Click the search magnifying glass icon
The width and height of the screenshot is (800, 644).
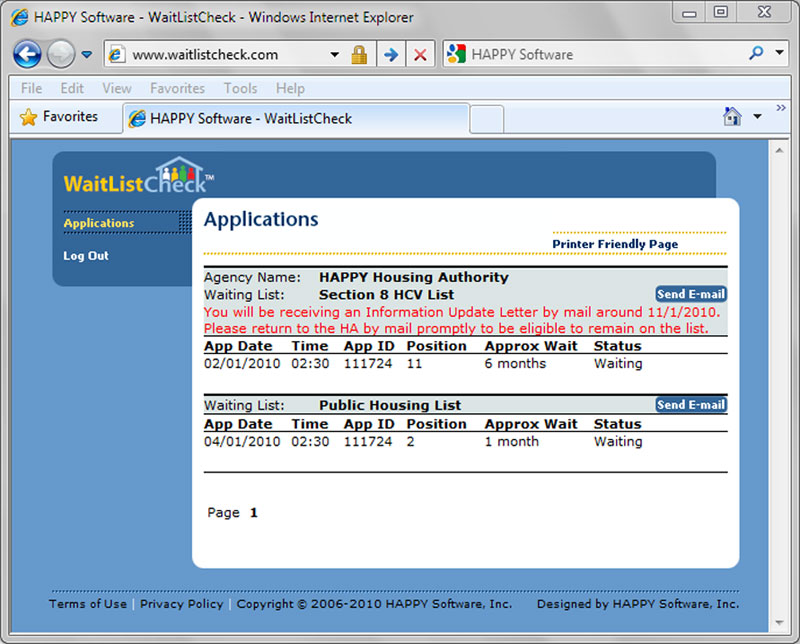coord(754,54)
